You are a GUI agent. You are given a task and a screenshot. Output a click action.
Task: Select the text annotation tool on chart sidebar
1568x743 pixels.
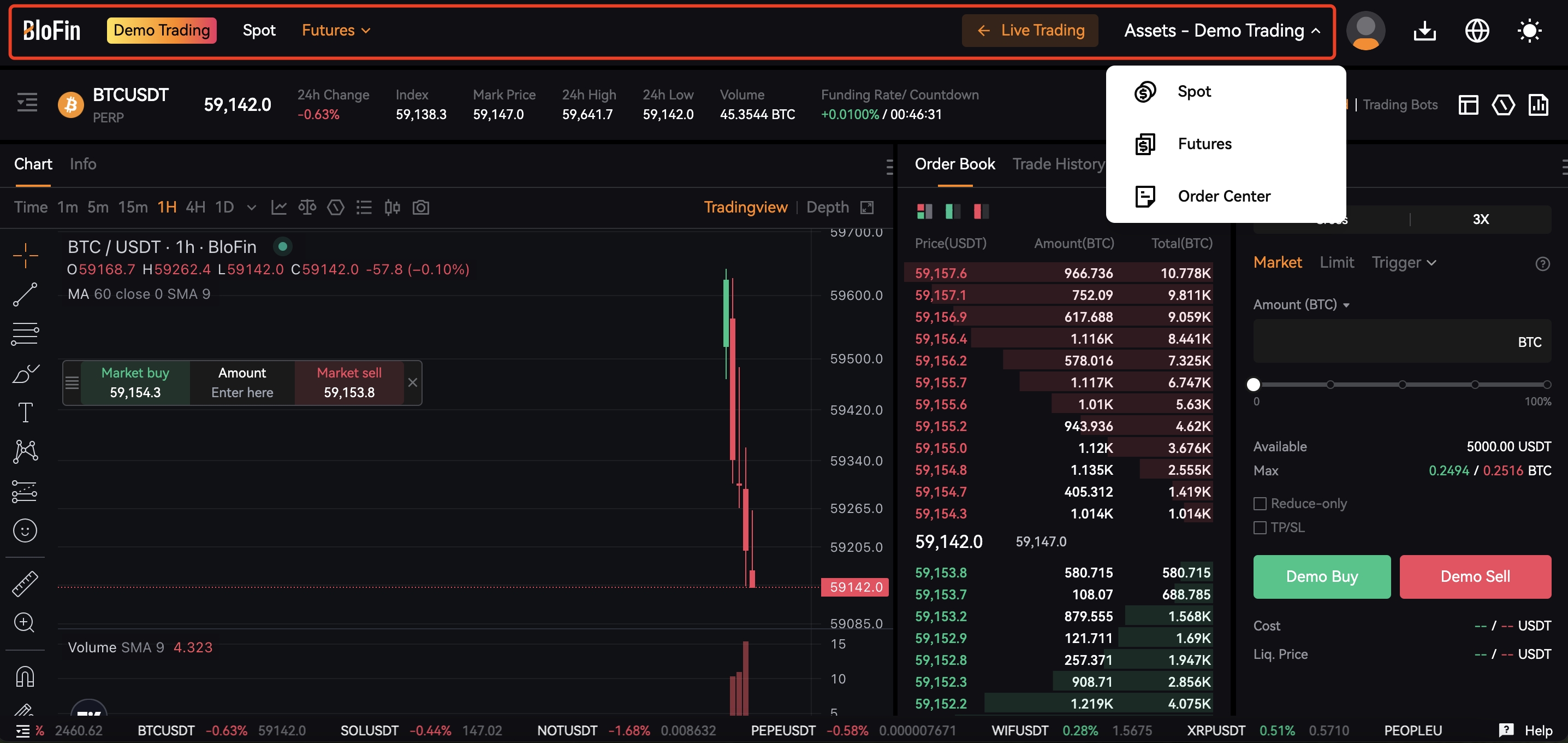25,412
